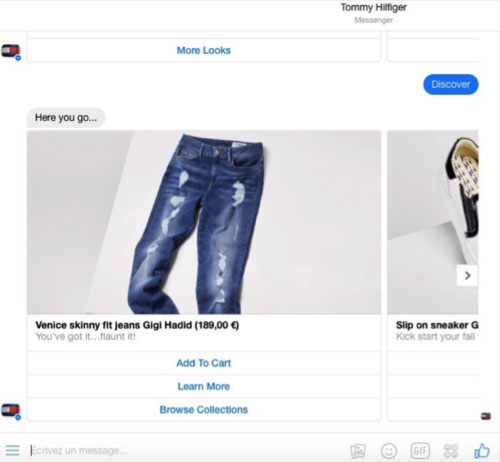
Task: Open the GIF picker
Action: tap(420, 451)
